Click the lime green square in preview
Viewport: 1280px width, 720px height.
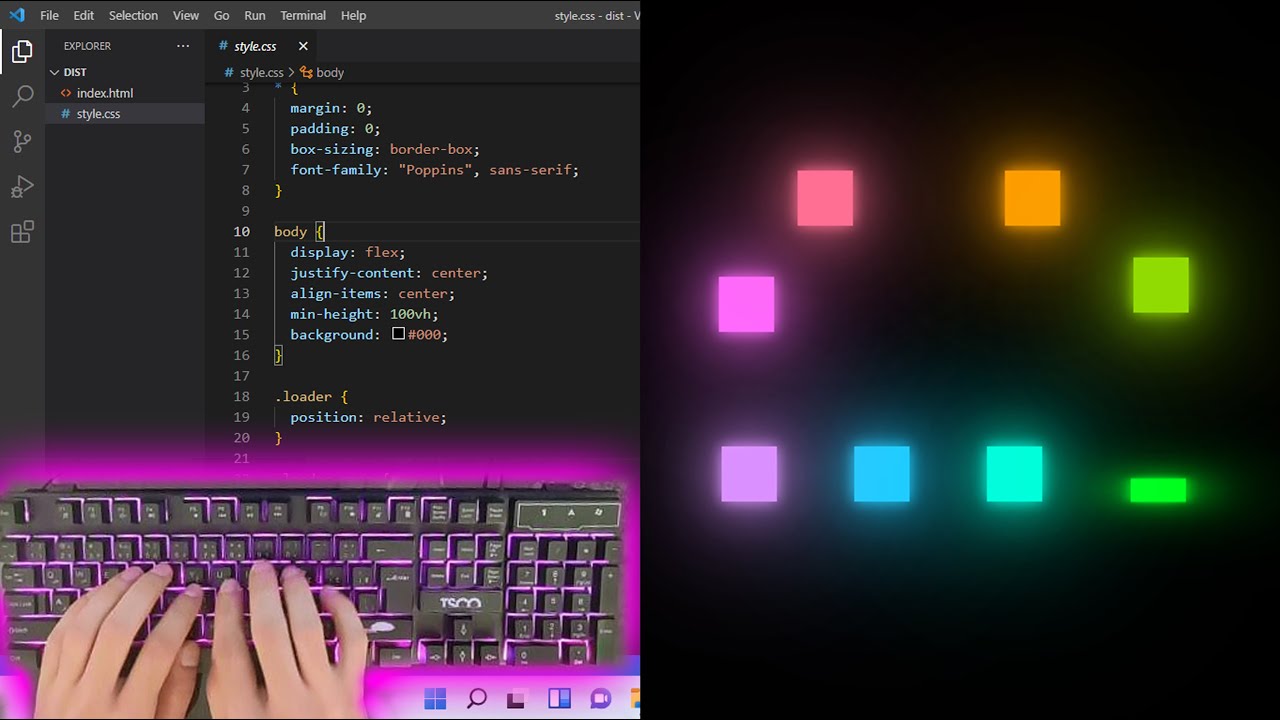click(x=1161, y=285)
